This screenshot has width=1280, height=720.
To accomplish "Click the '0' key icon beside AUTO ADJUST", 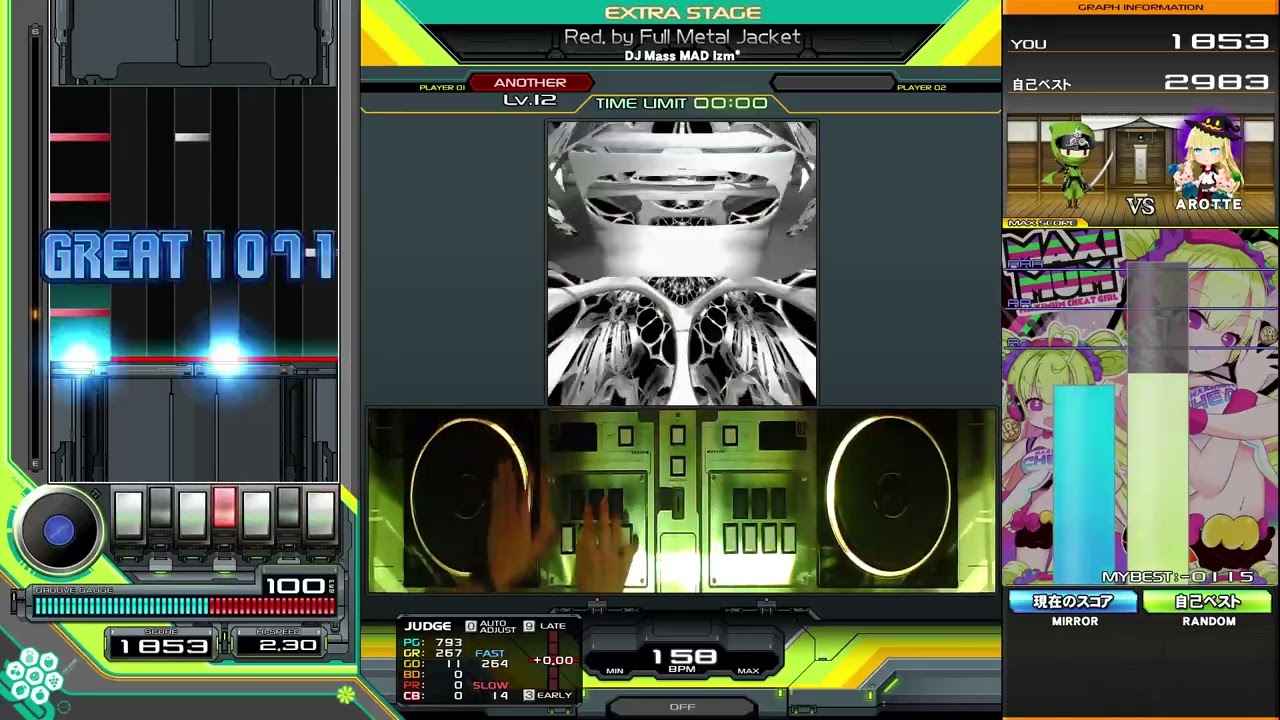I will [x=471, y=626].
